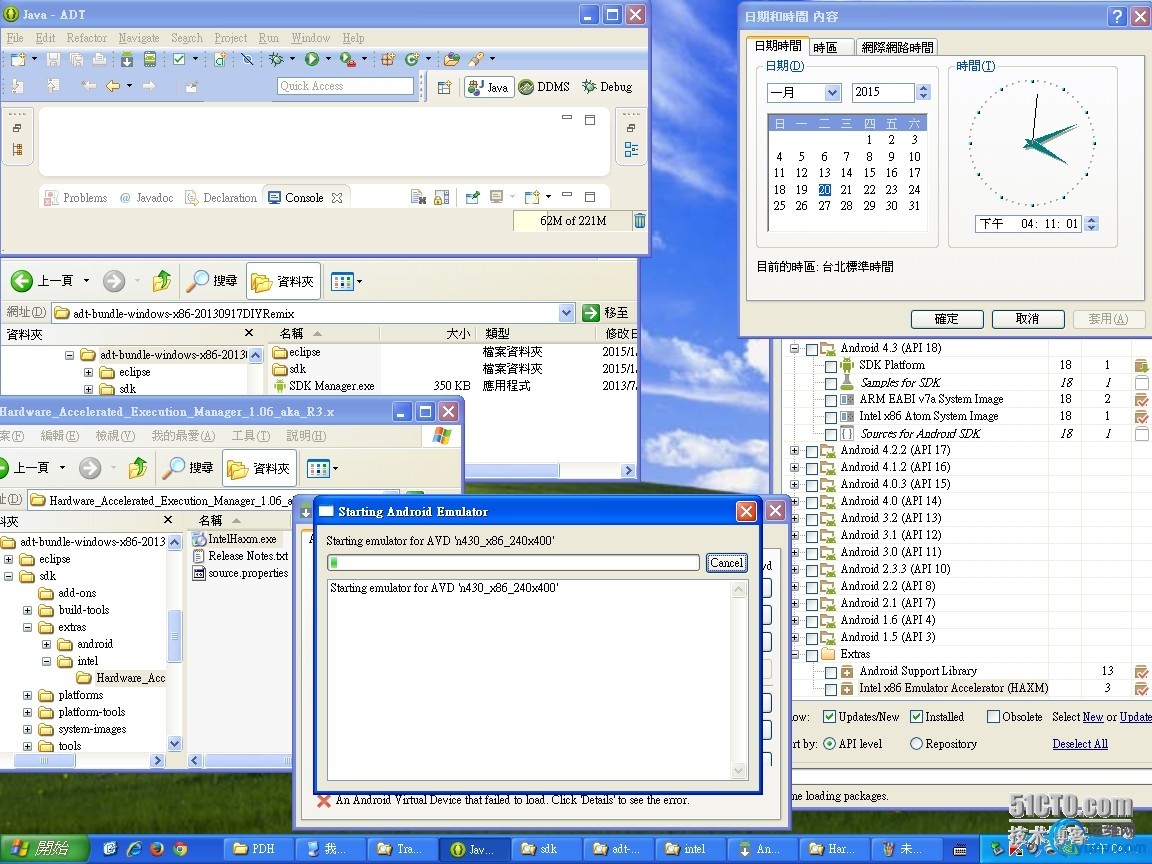Check Android 4.3 (API 18) checkbox
This screenshot has height=864, width=1152.
(812, 349)
